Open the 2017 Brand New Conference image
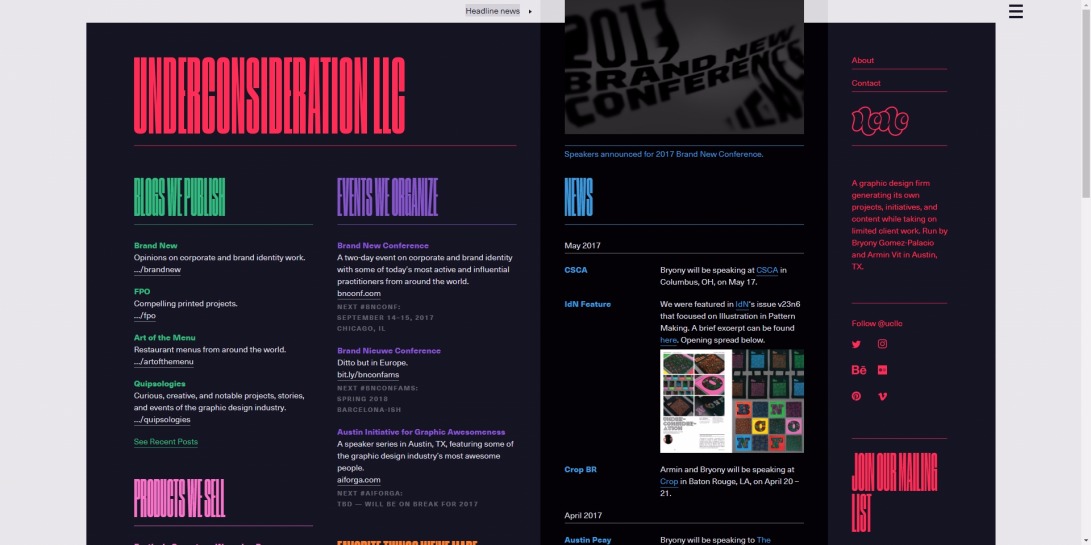The width and height of the screenshot is (1091, 545). coord(684,67)
